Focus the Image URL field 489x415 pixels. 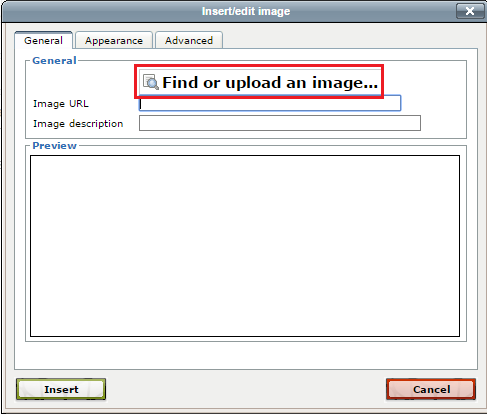click(270, 103)
